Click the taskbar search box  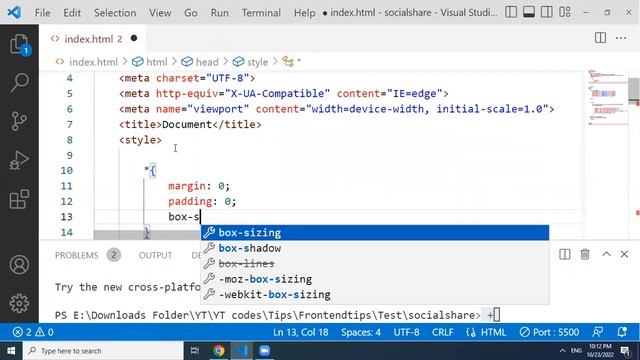click(103, 351)
